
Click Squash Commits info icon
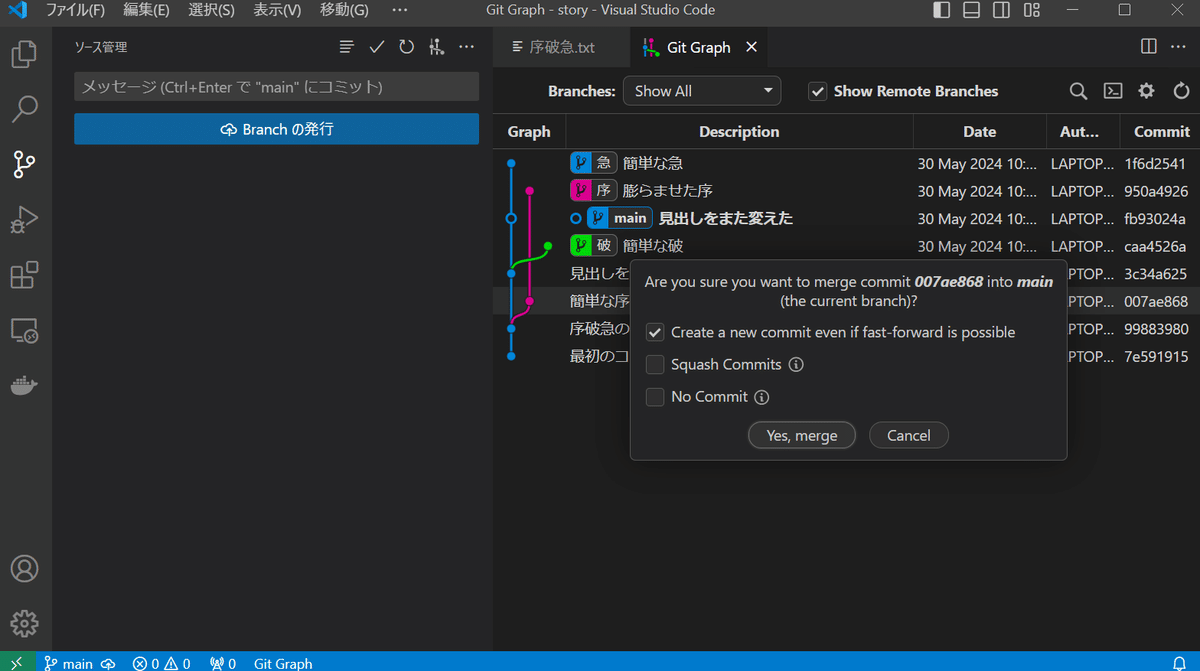[x=796, y=365]
